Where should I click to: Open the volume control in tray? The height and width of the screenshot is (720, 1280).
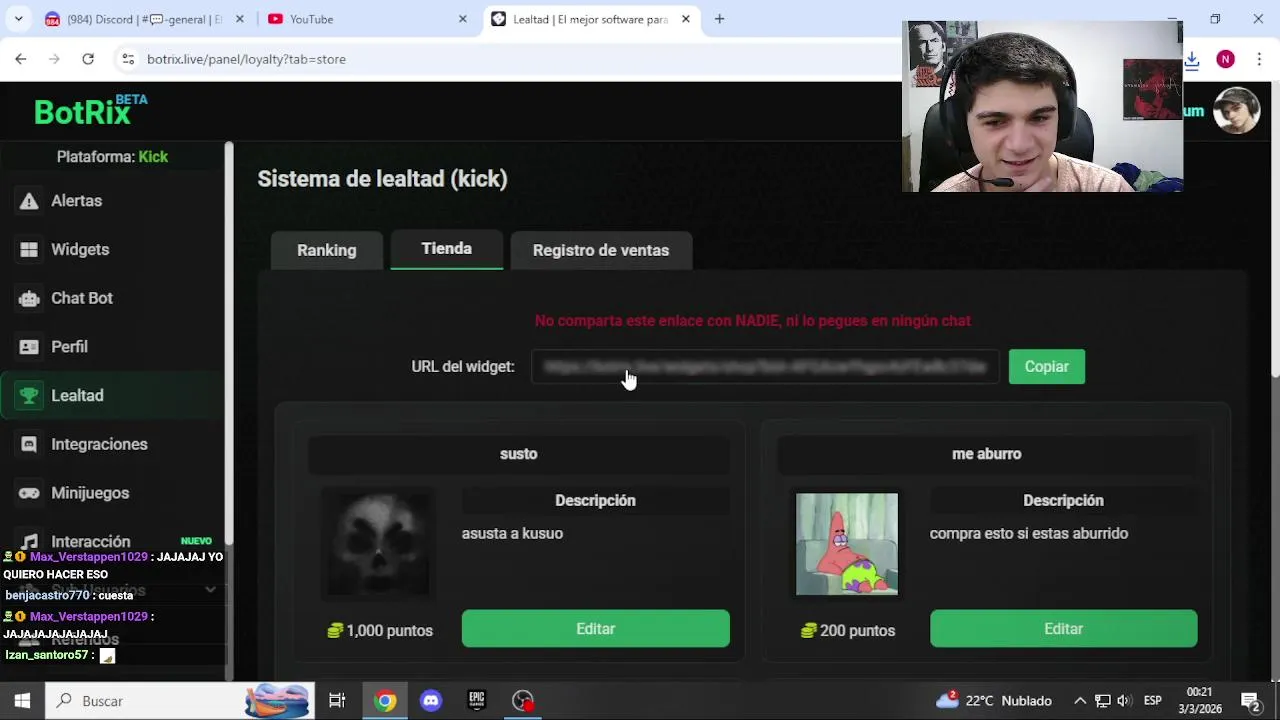1124,701
